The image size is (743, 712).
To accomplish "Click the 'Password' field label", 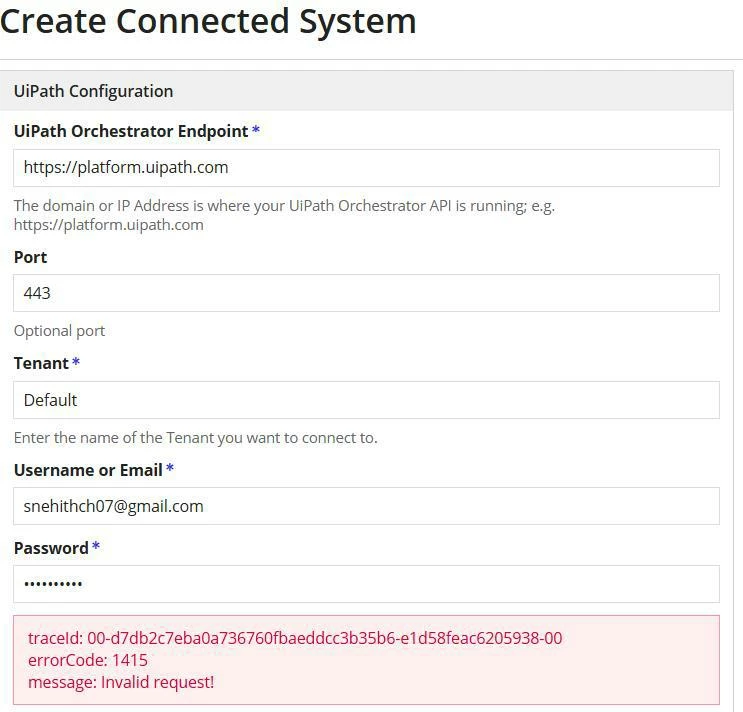I will (51, 548).
